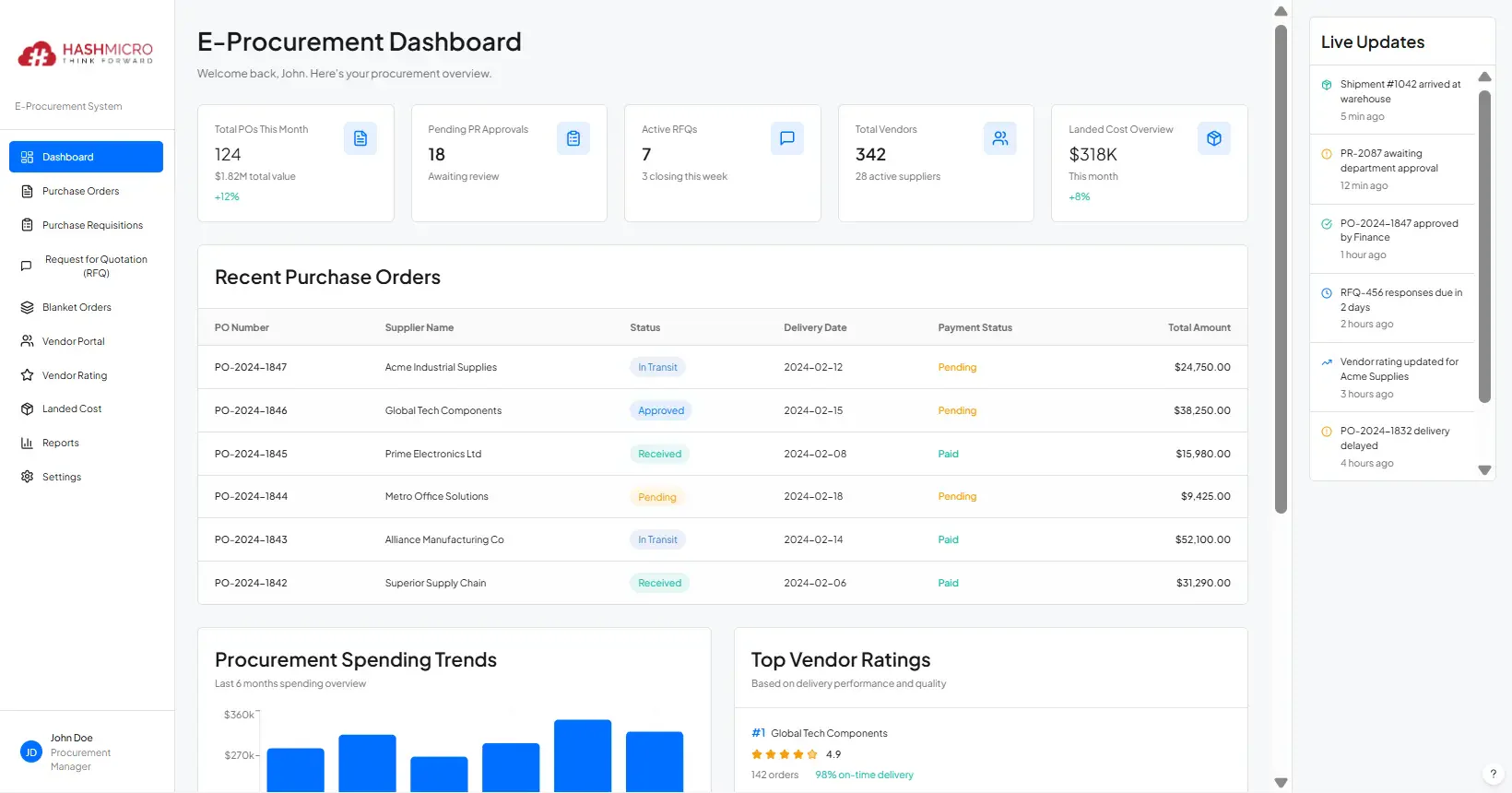1512x793 pixels.
Task: Click the help question mark button
Action: click(x=1493, y=775)
